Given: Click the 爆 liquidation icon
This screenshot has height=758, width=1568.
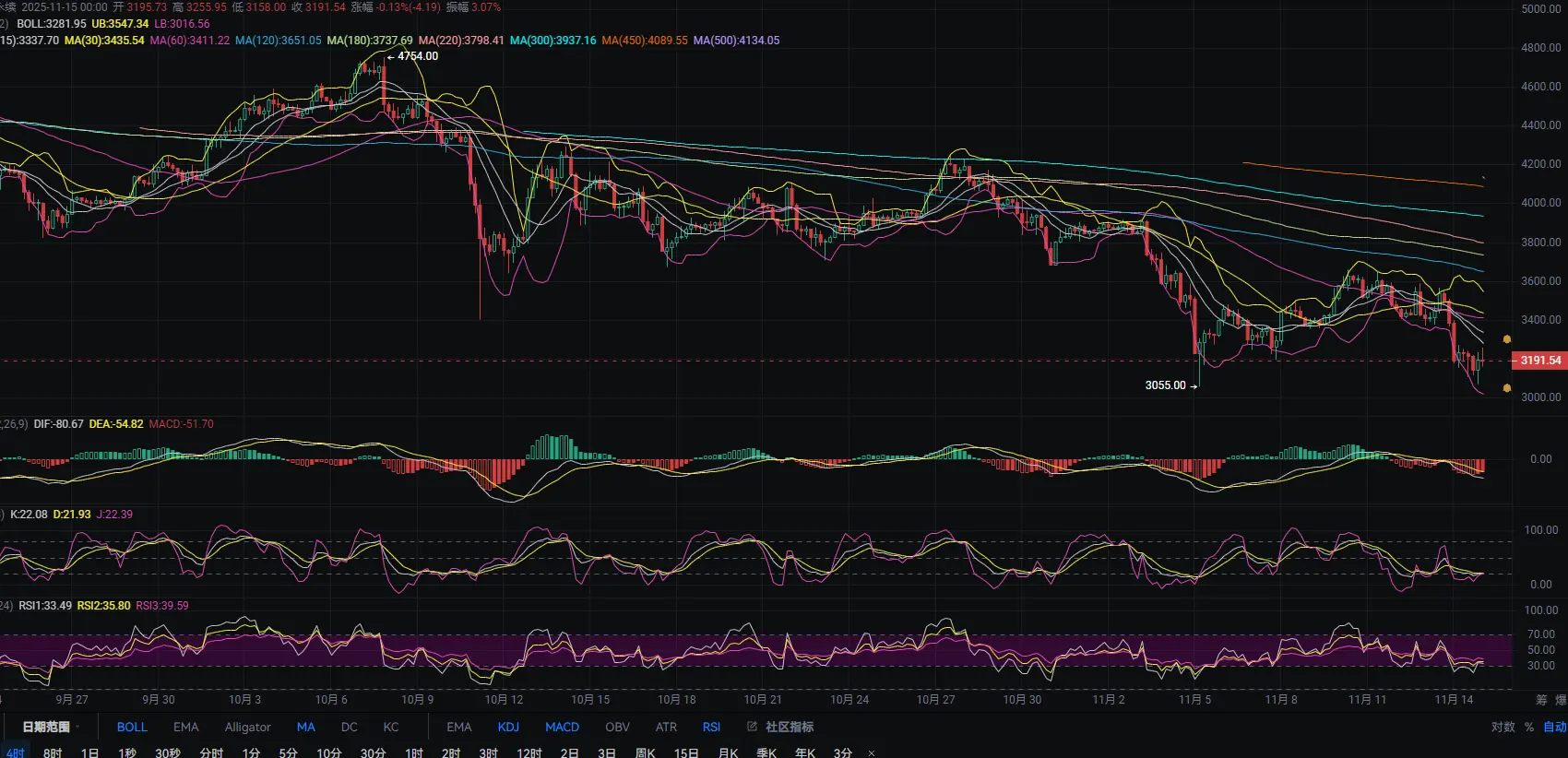Looking at the screenshot, I should pyautogui.click(x=1561, y=700).
